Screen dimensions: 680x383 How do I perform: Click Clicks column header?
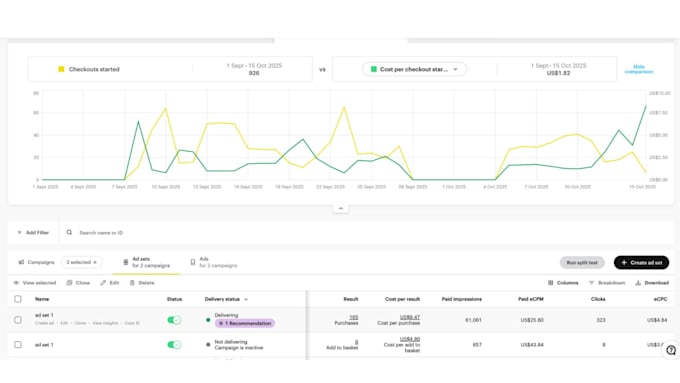click(598, 299)
